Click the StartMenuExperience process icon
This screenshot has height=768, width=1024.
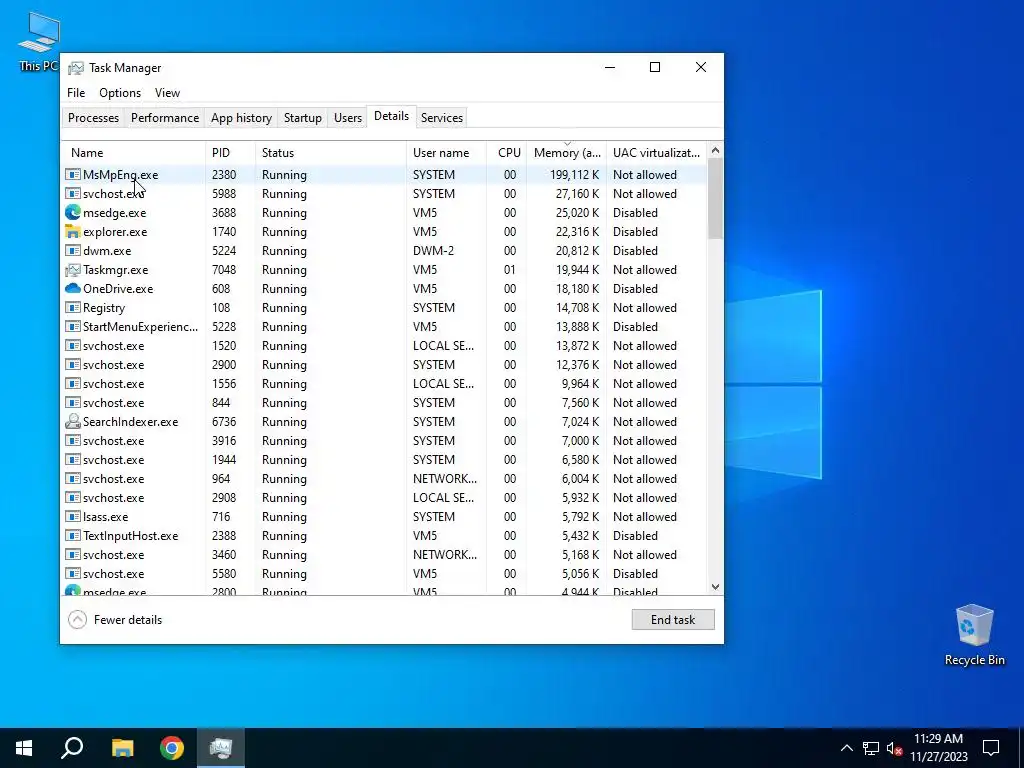pyautogui.click(x=72, y=327)
